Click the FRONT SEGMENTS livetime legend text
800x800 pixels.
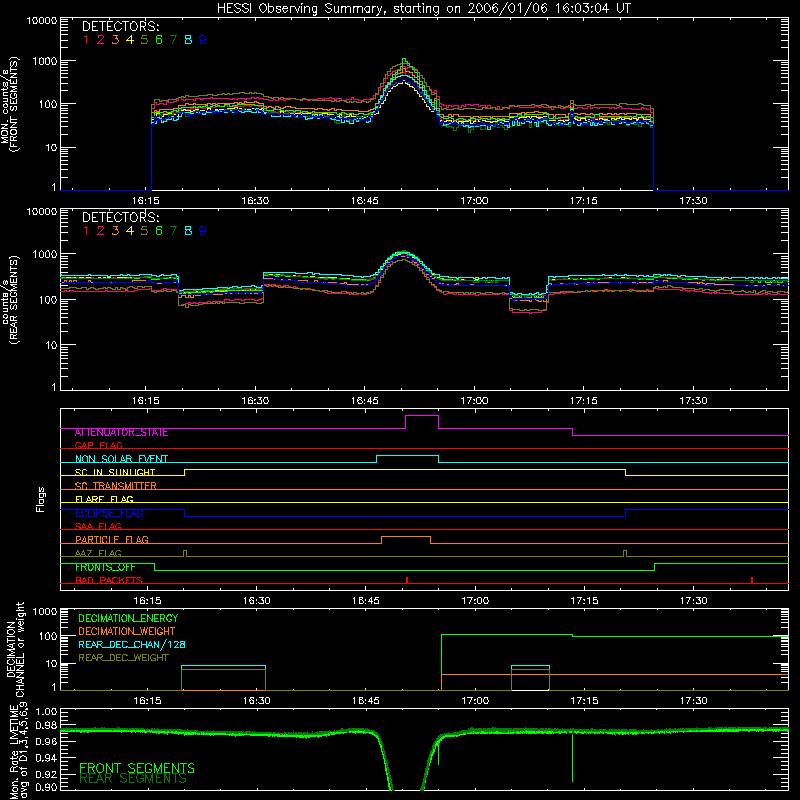pyautogui.click(x=137, y=768)
